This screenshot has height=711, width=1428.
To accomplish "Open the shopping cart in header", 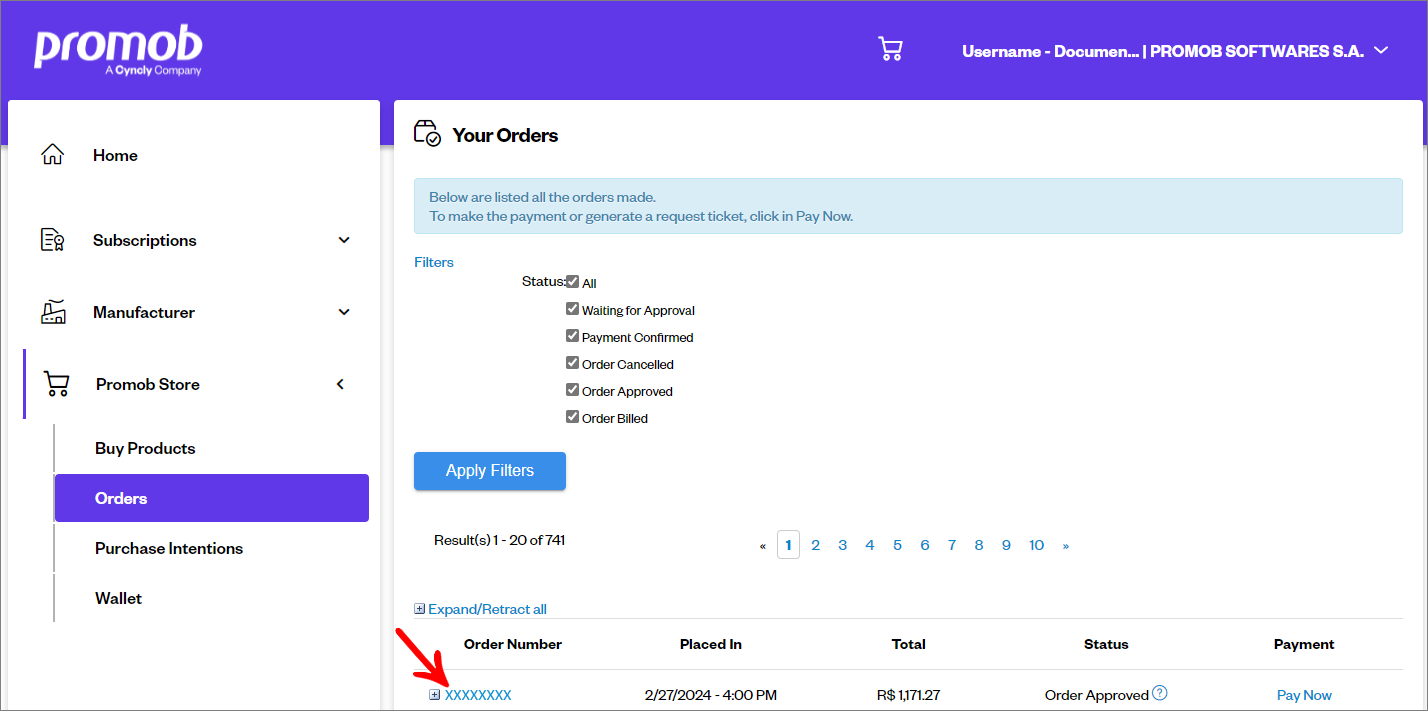I will point(890,49).
